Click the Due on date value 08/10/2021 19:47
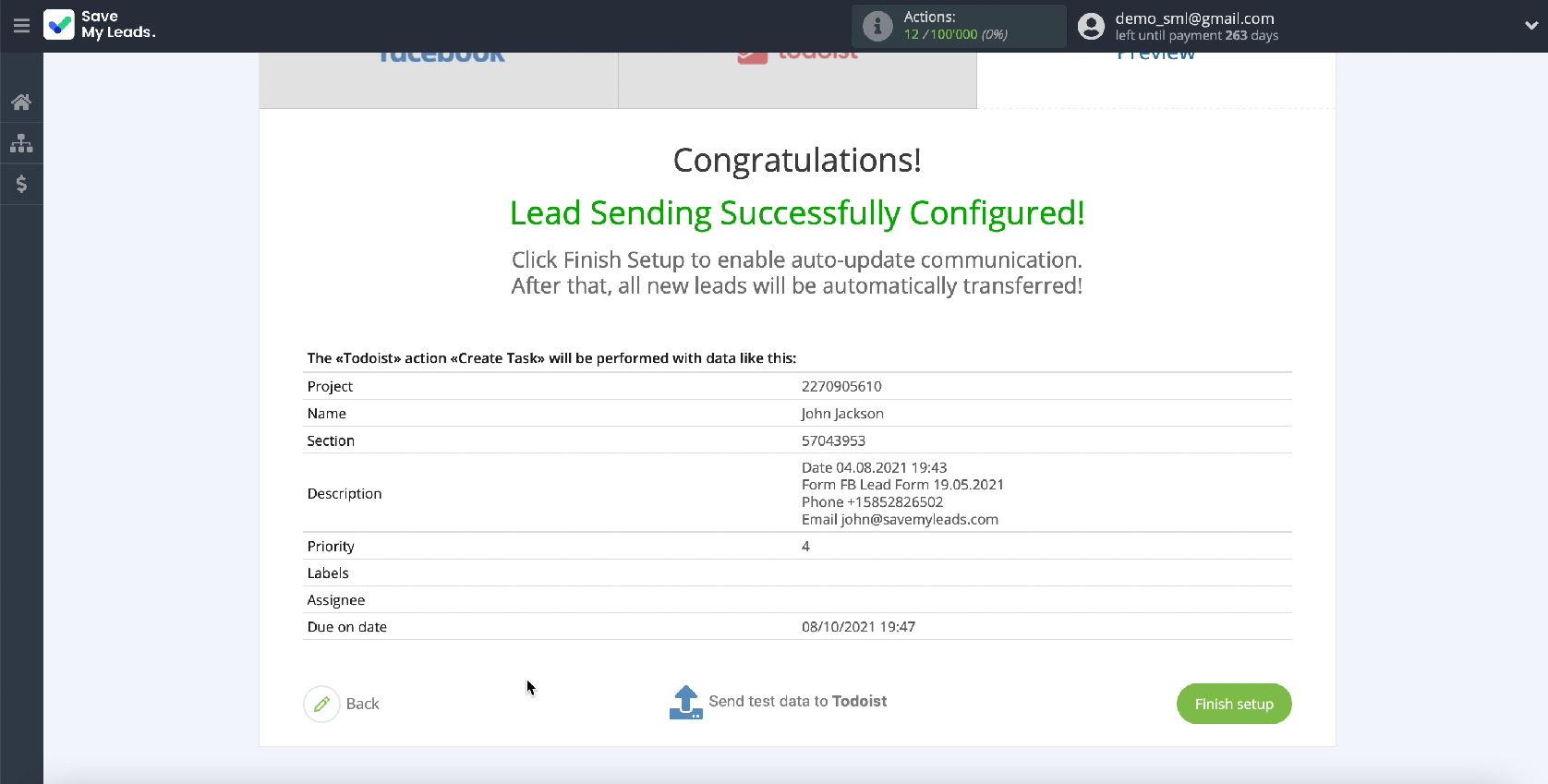Viewport: 1548px width, 784px height. [858, 626]
